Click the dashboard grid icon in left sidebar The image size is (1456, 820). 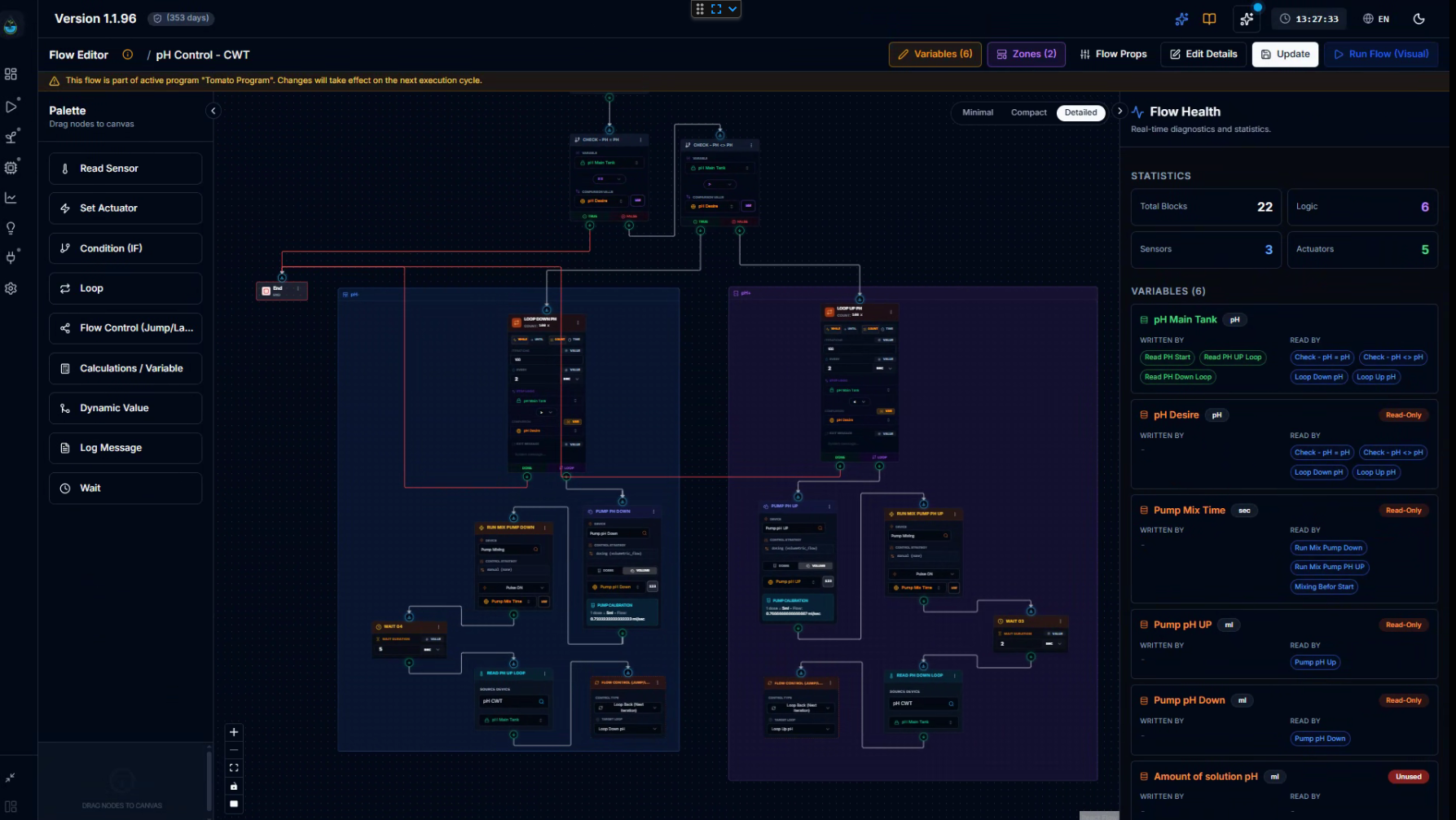[x=11, y=74]
